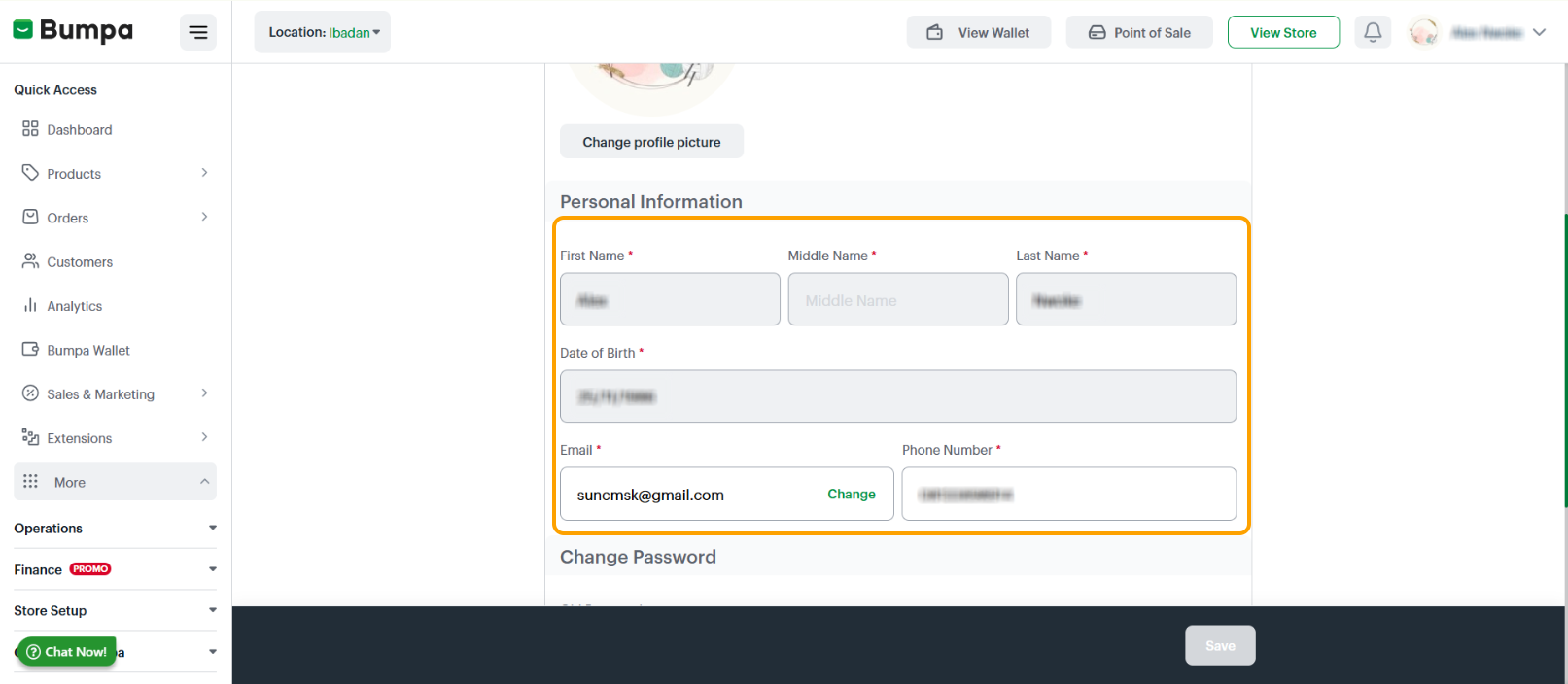Image resolution: width=1568 pixels, height=684 pixels.
Task: Click the Save button
Action: [x=1220, y=645]
